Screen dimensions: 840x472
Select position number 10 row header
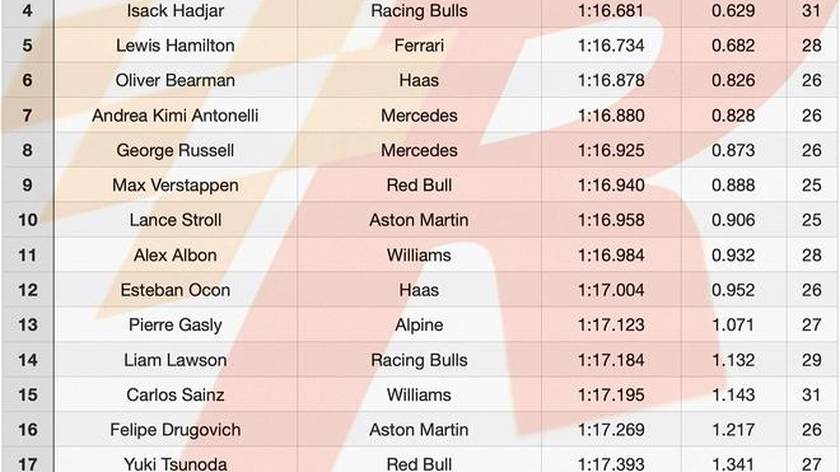coord(28,220)
